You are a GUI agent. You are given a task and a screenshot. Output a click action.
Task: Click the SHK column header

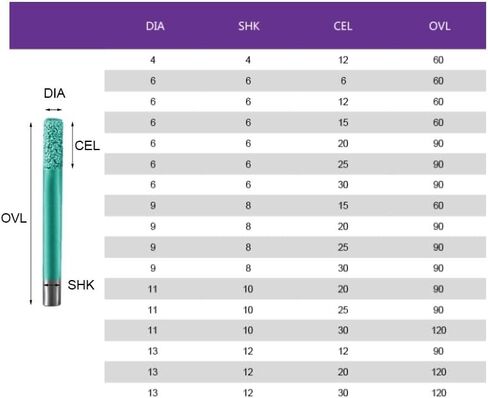249,26
